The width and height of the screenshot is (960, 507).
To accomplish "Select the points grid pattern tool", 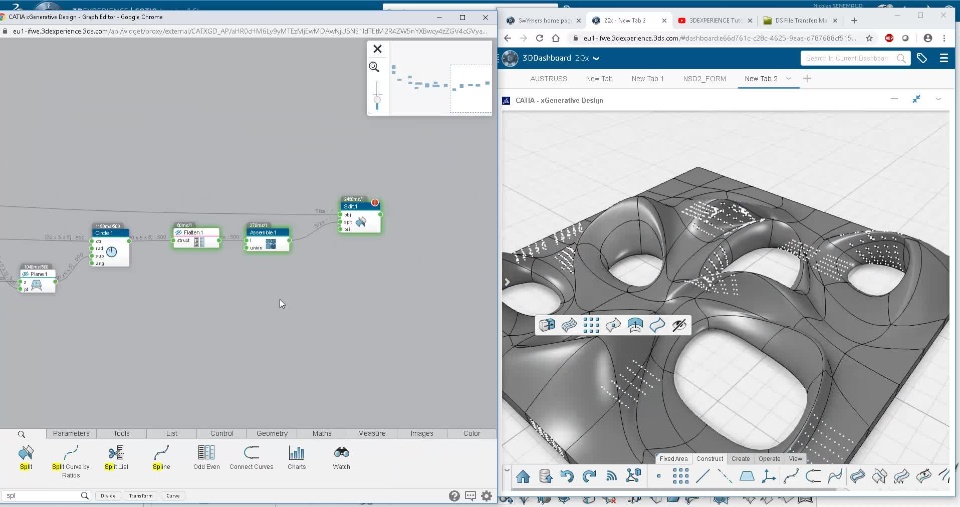I will click(680, 476).
